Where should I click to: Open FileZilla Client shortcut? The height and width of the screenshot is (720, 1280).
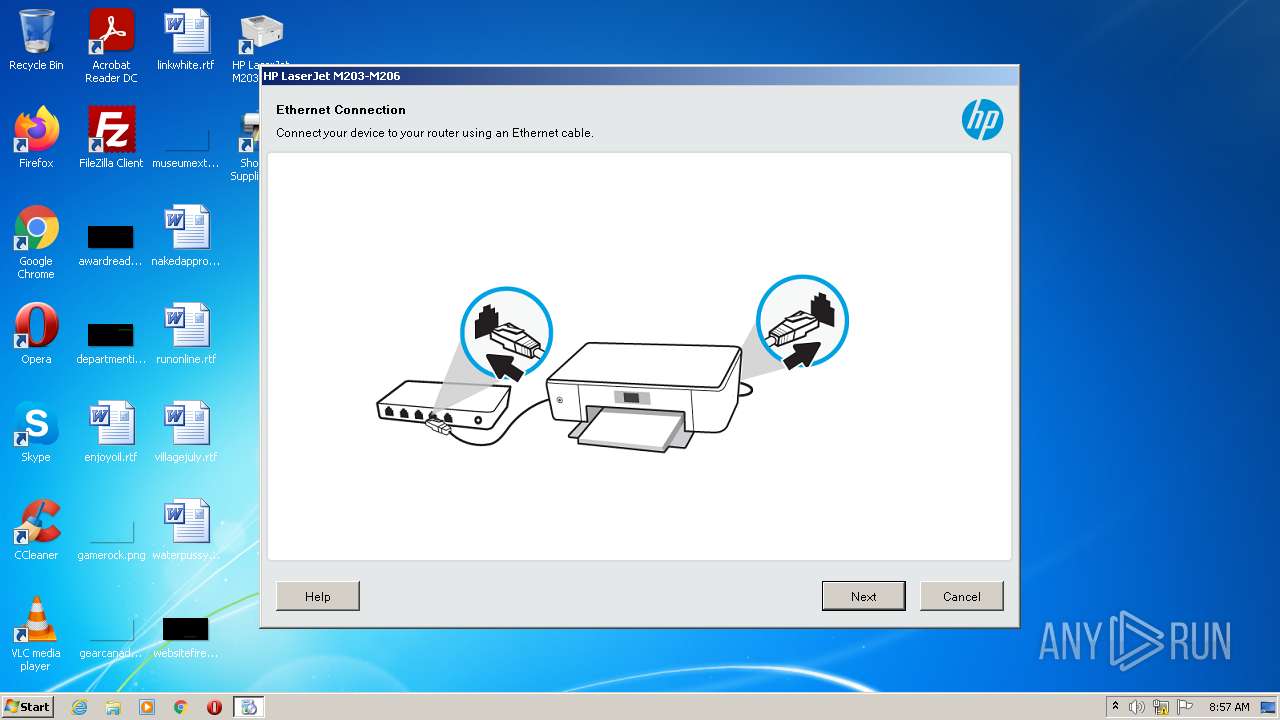[x=111, y=138]
